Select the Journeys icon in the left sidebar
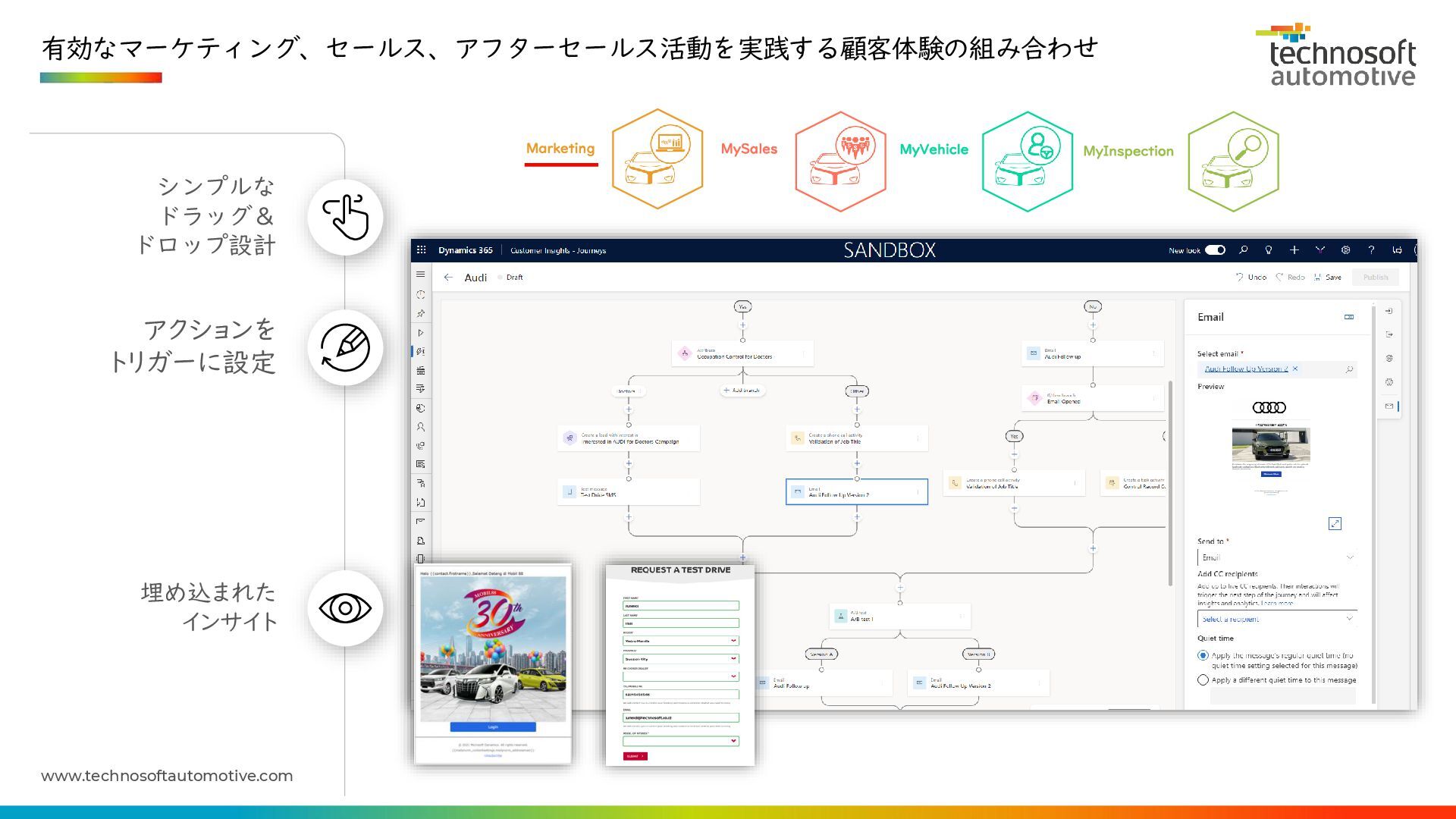 click(421, 352)
